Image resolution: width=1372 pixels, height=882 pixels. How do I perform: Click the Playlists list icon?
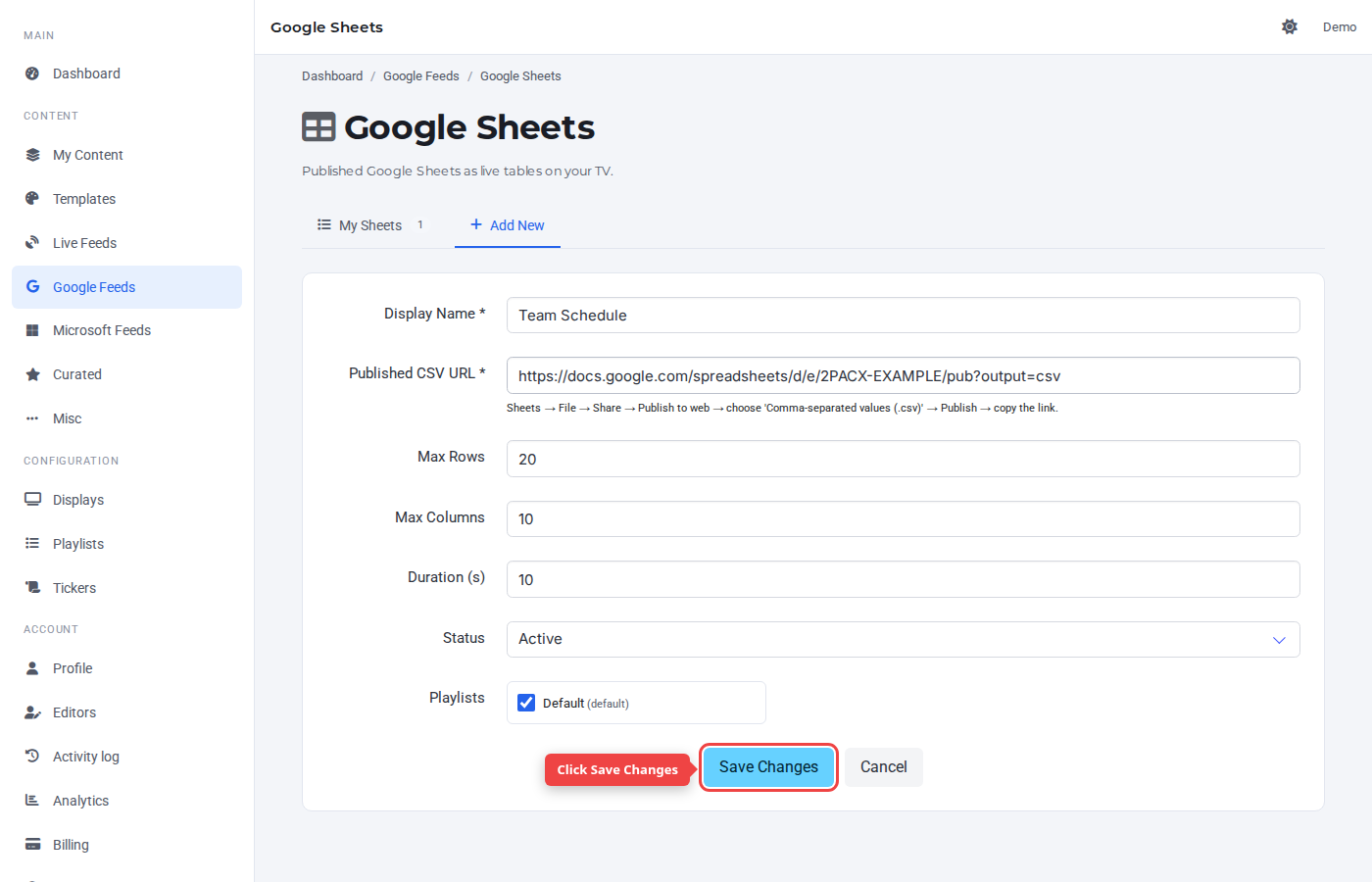click(32, 544)
